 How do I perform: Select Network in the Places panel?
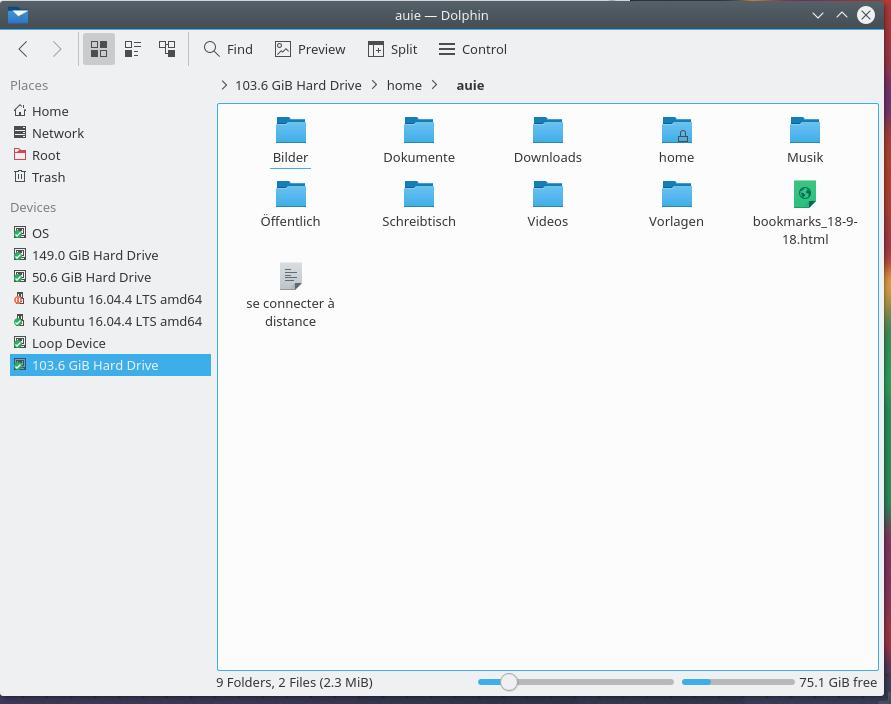(57, 133)
